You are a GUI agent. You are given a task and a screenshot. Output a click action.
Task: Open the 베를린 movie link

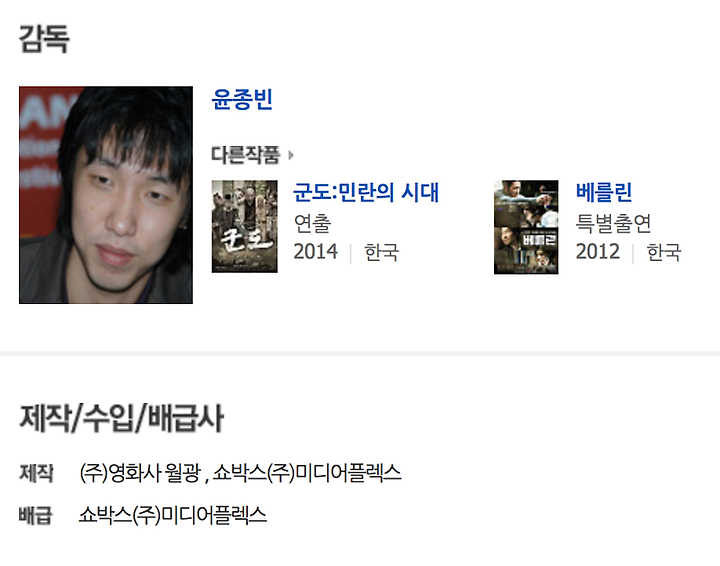(604, 192)
